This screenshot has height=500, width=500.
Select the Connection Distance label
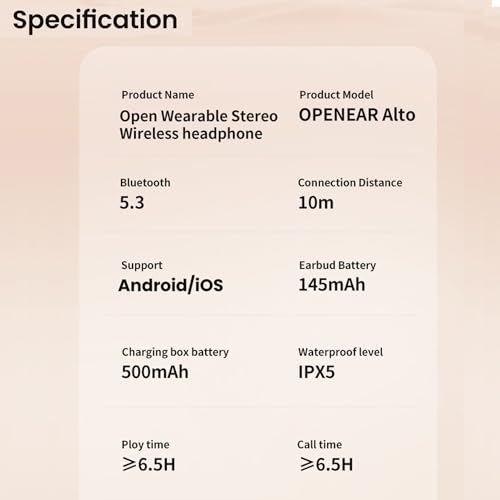350,183
